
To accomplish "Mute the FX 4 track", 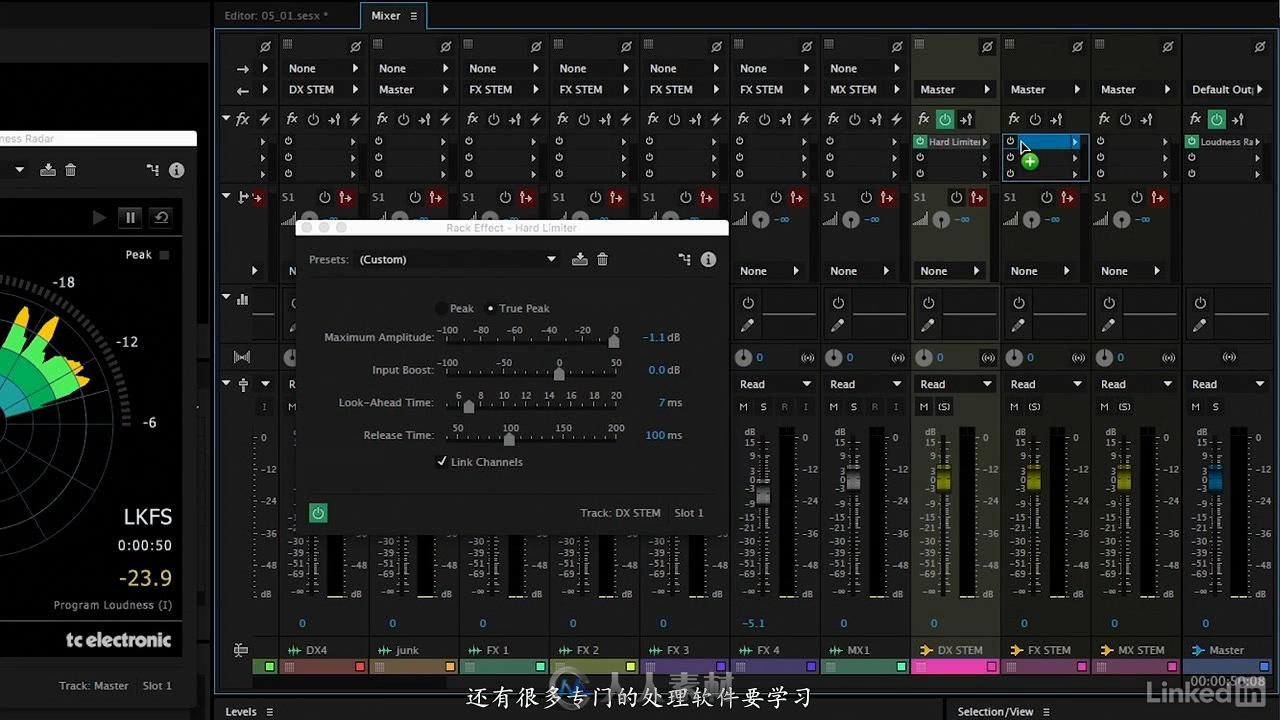I will (x=743, y=407).
